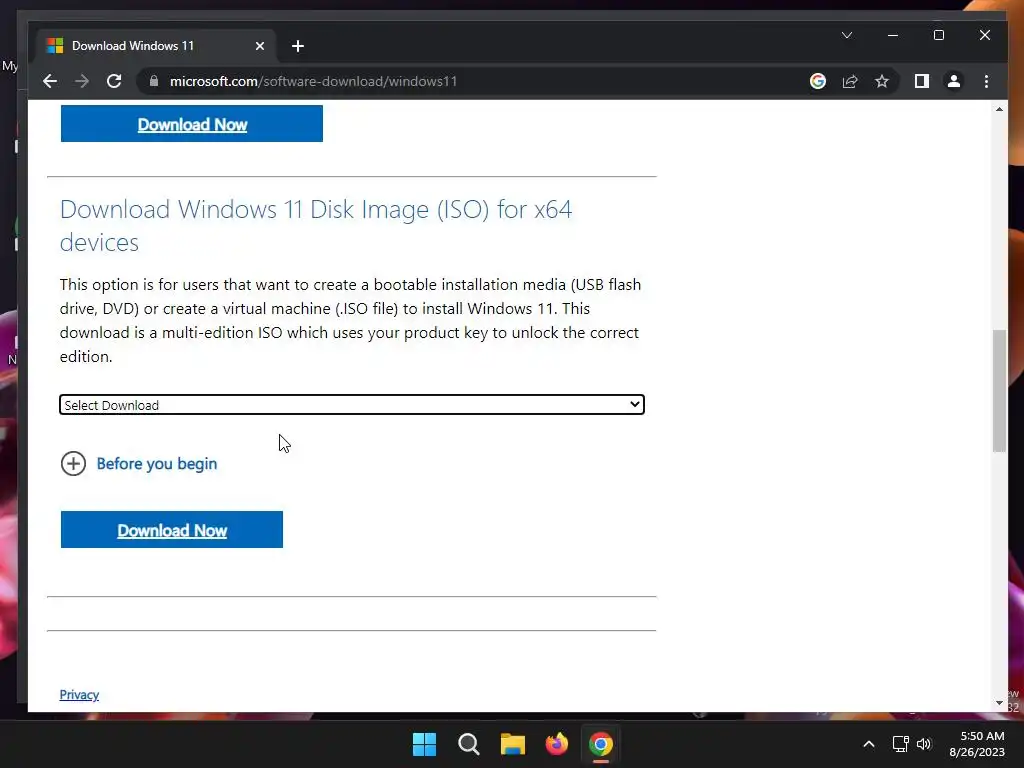1024x768 pixels.
Task: Open network status tray icon
Action: pyautogui.click(x=901, y=744)
